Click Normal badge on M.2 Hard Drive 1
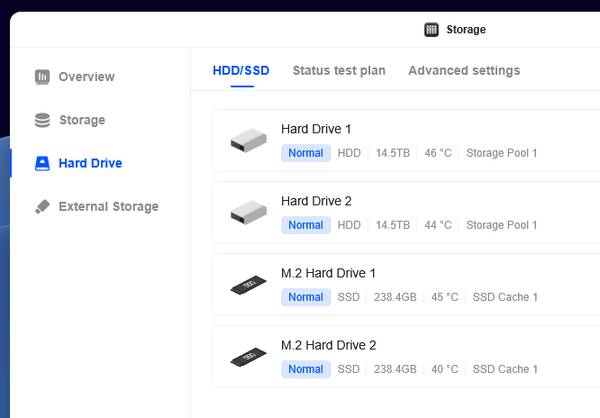The image size is (600, 418). point(306,297)
